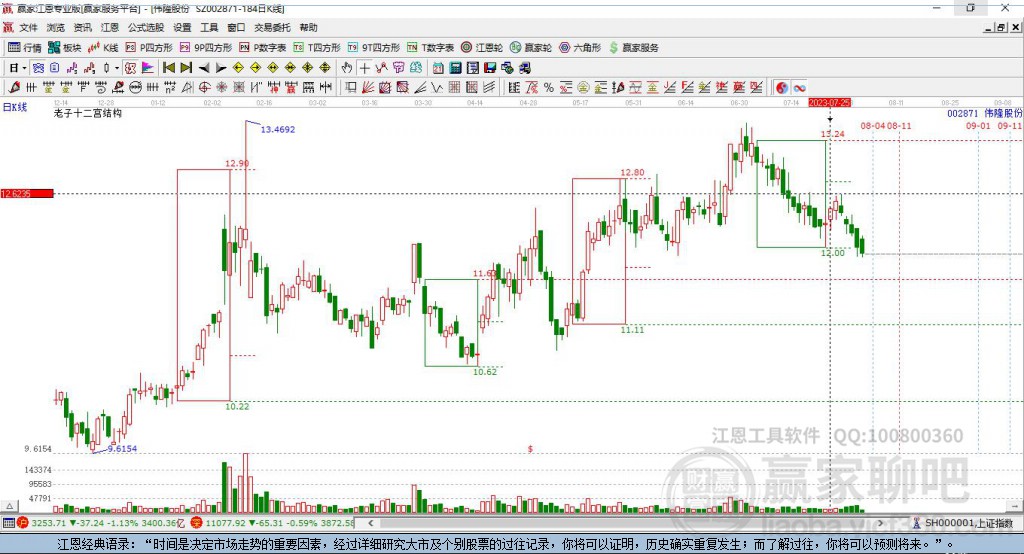The height and width of the screenshot is (554, 1024).
Task: Click the 3253.71 Shanghai index value
Action: 48,523
